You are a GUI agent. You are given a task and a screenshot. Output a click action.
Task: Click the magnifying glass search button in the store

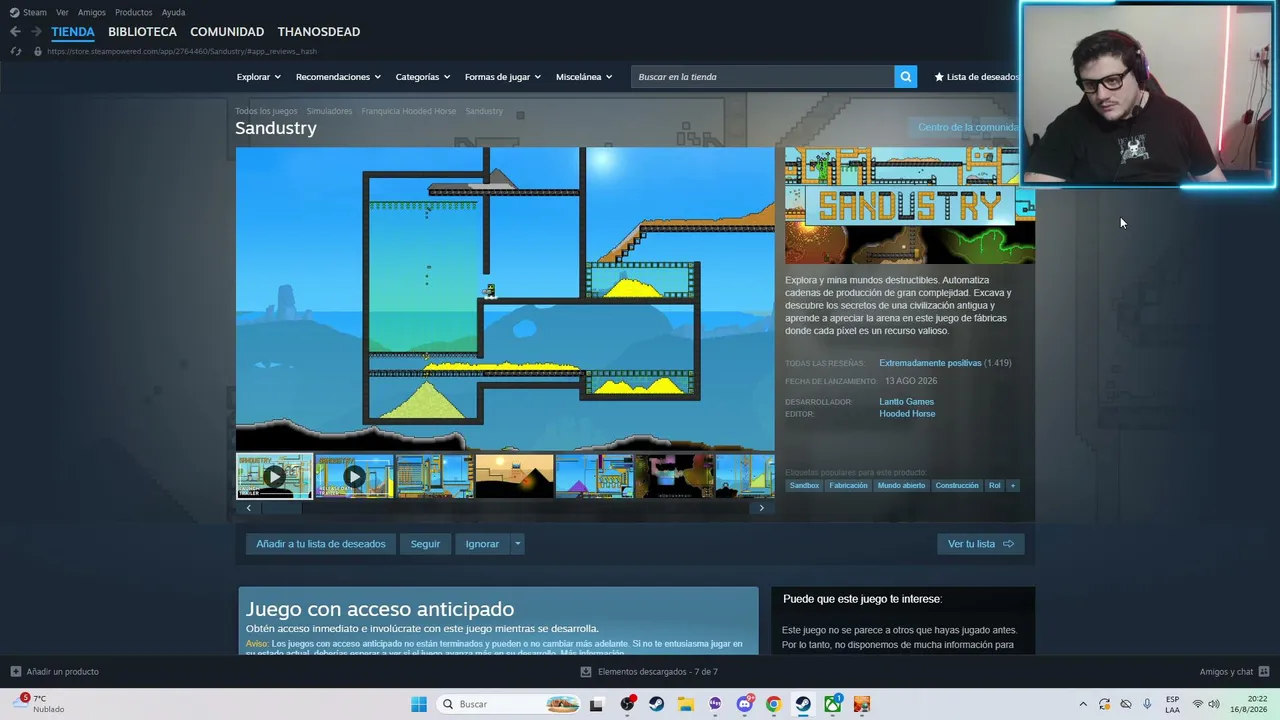pos(905,77)
